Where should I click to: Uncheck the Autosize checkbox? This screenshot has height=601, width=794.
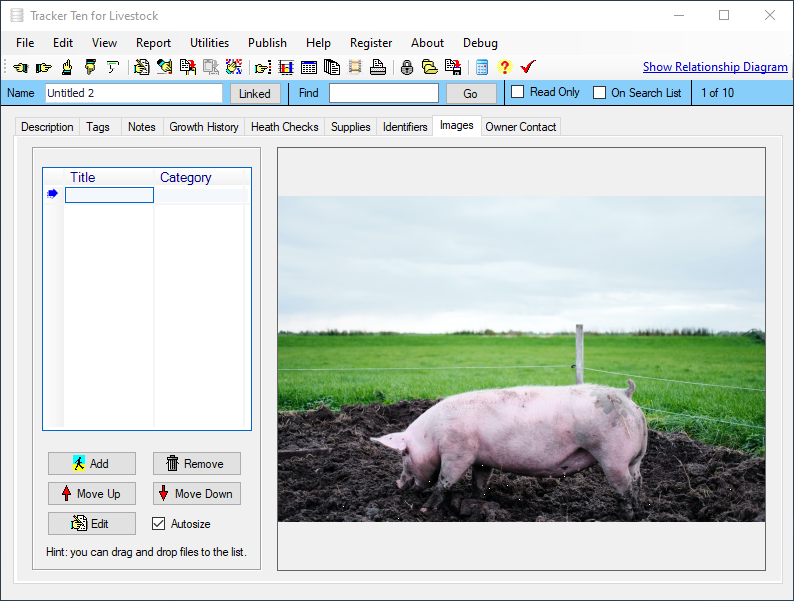coord(158,524)
